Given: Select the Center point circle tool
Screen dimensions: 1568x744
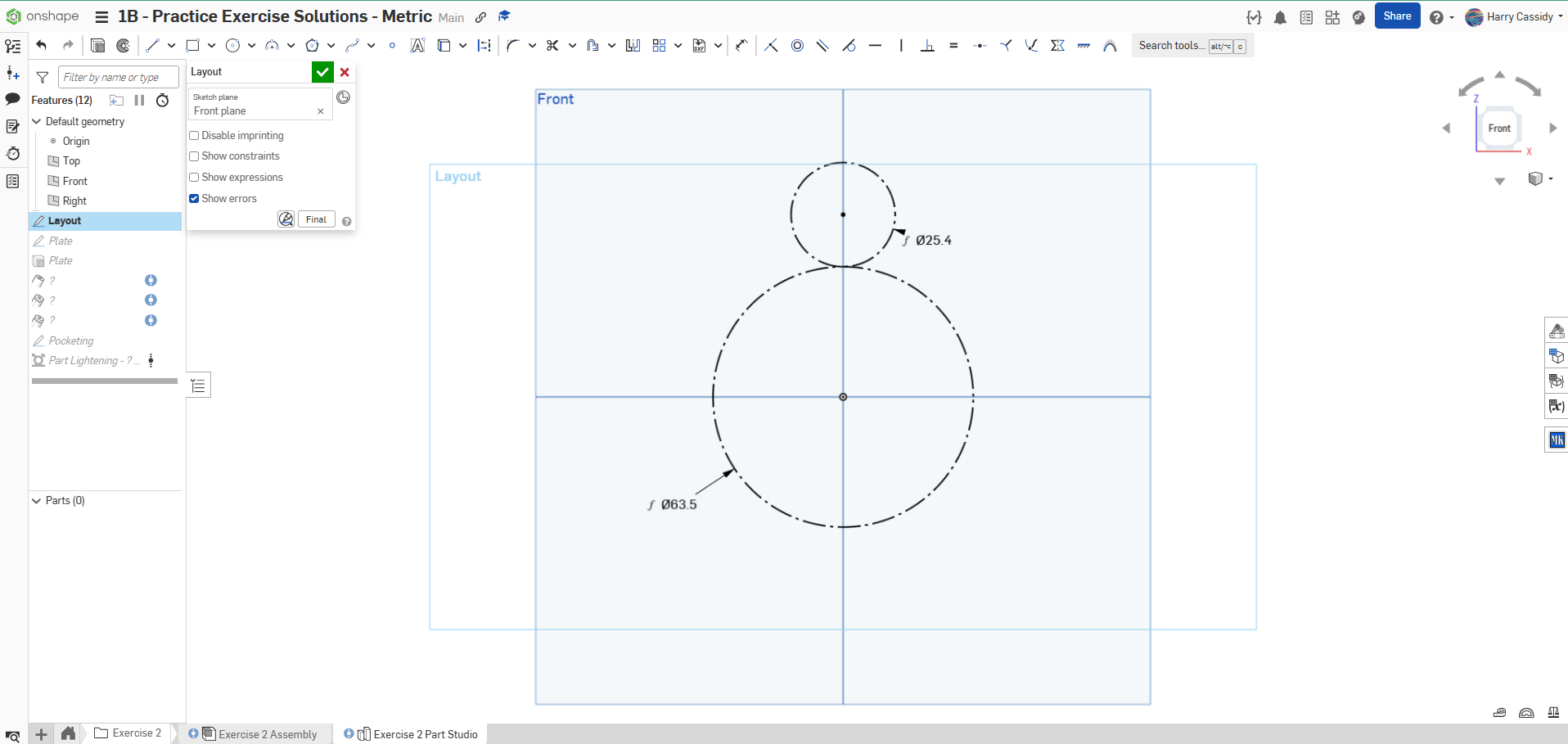Looking at the screenshot, I should [232, 46].
